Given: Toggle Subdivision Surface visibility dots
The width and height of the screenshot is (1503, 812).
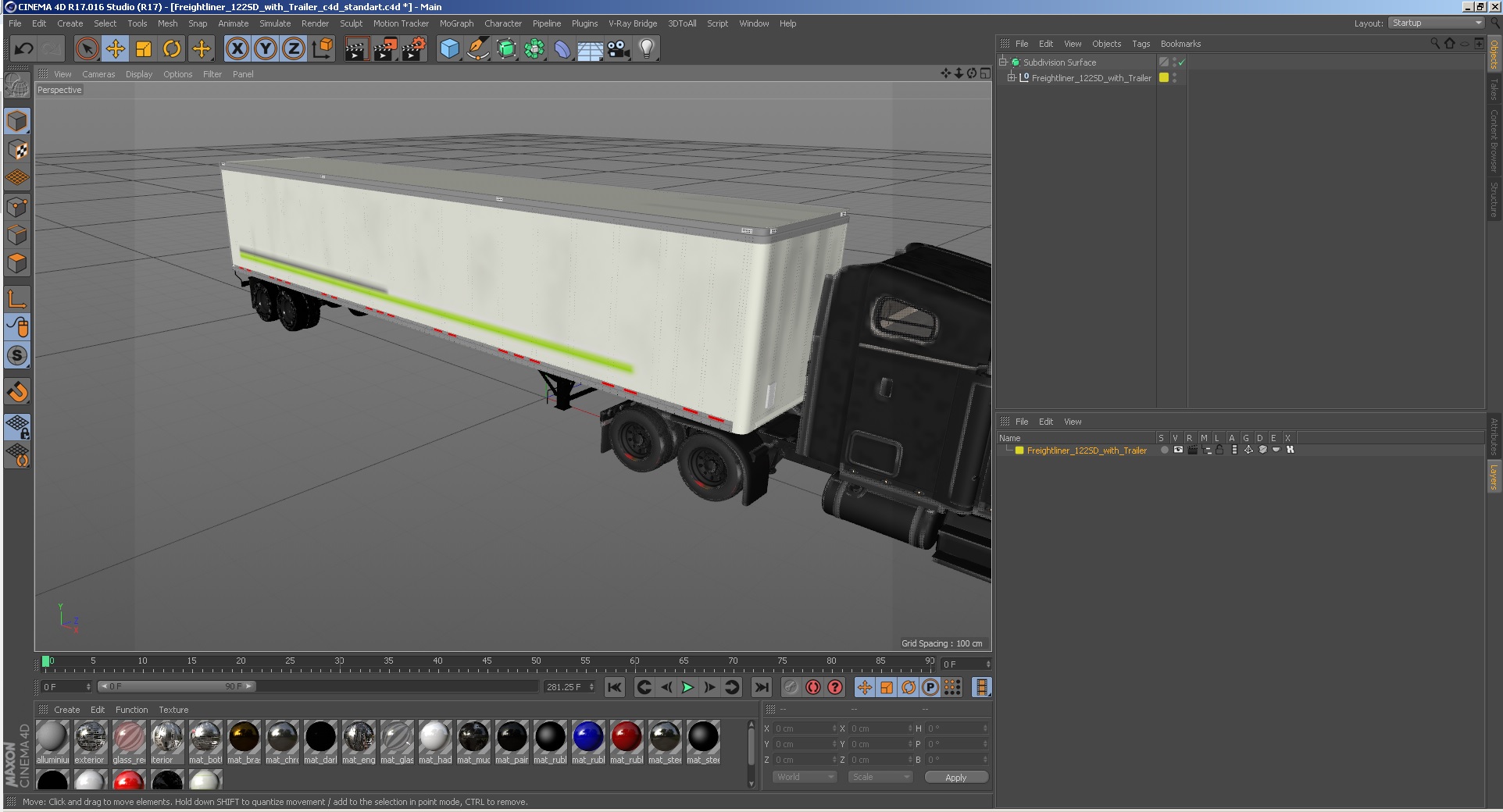Looking at the screenshot, I should click(1174, 62).
